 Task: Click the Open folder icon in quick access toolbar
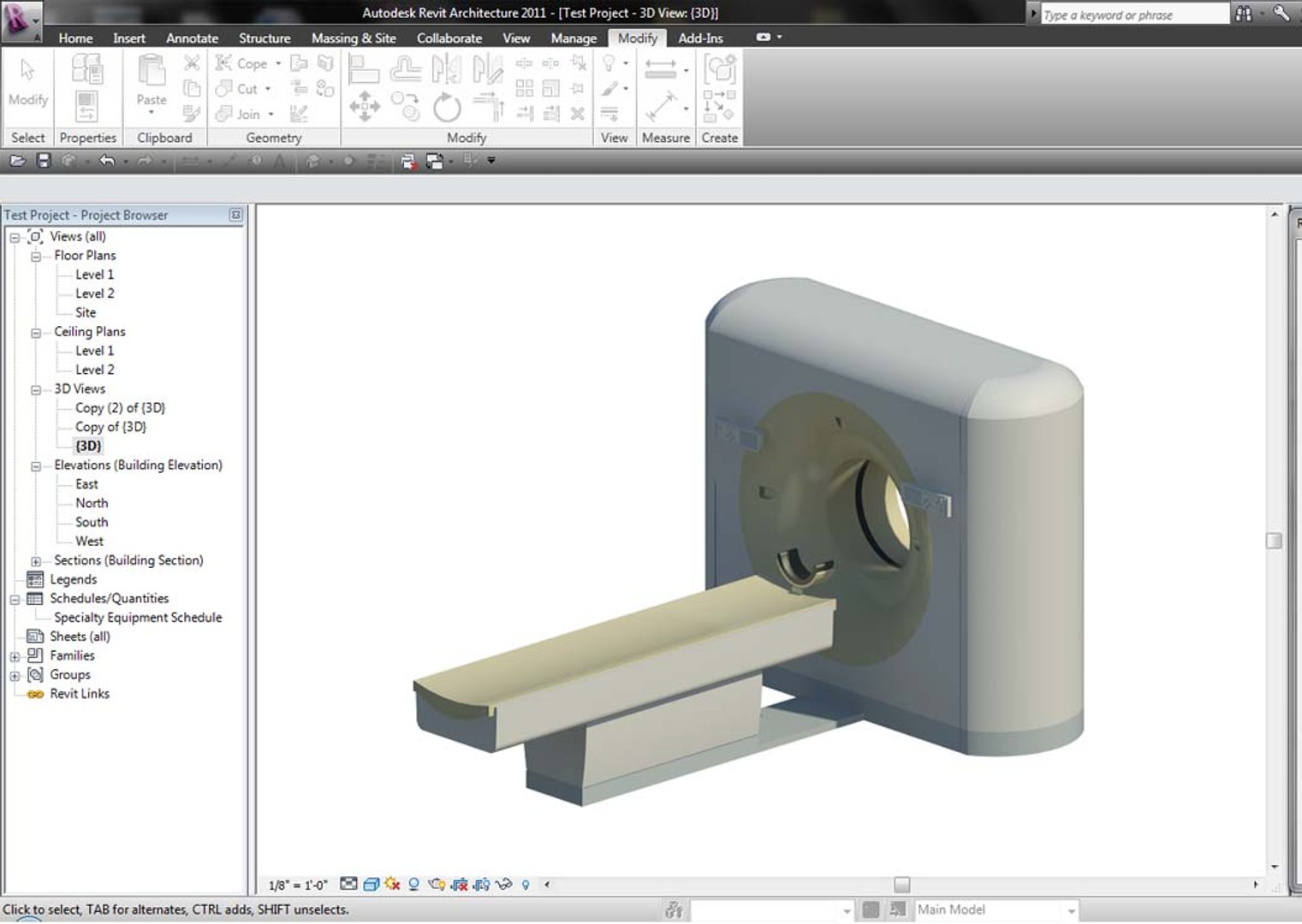[x=17, y=160]
